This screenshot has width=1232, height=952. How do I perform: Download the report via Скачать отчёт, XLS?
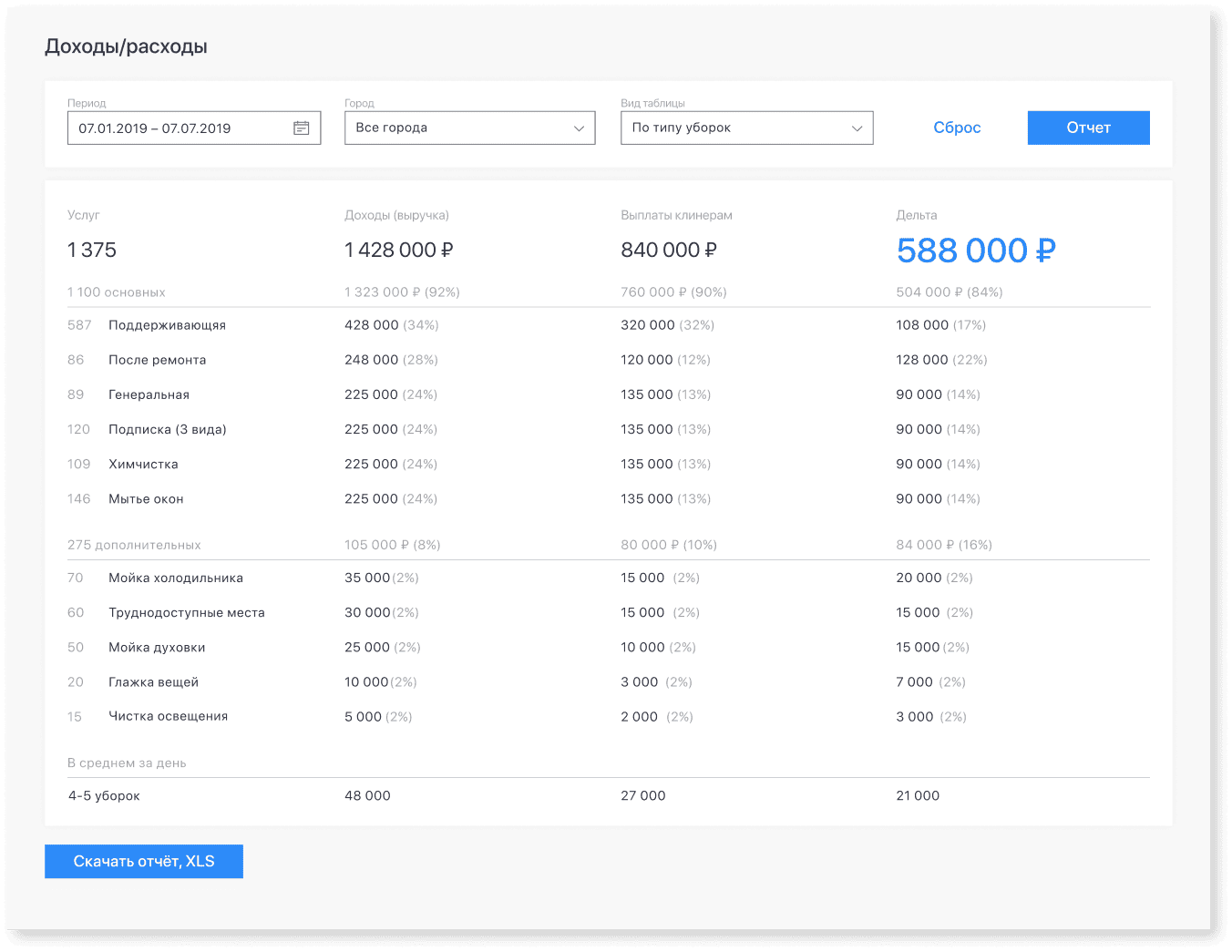coord(144,862)
